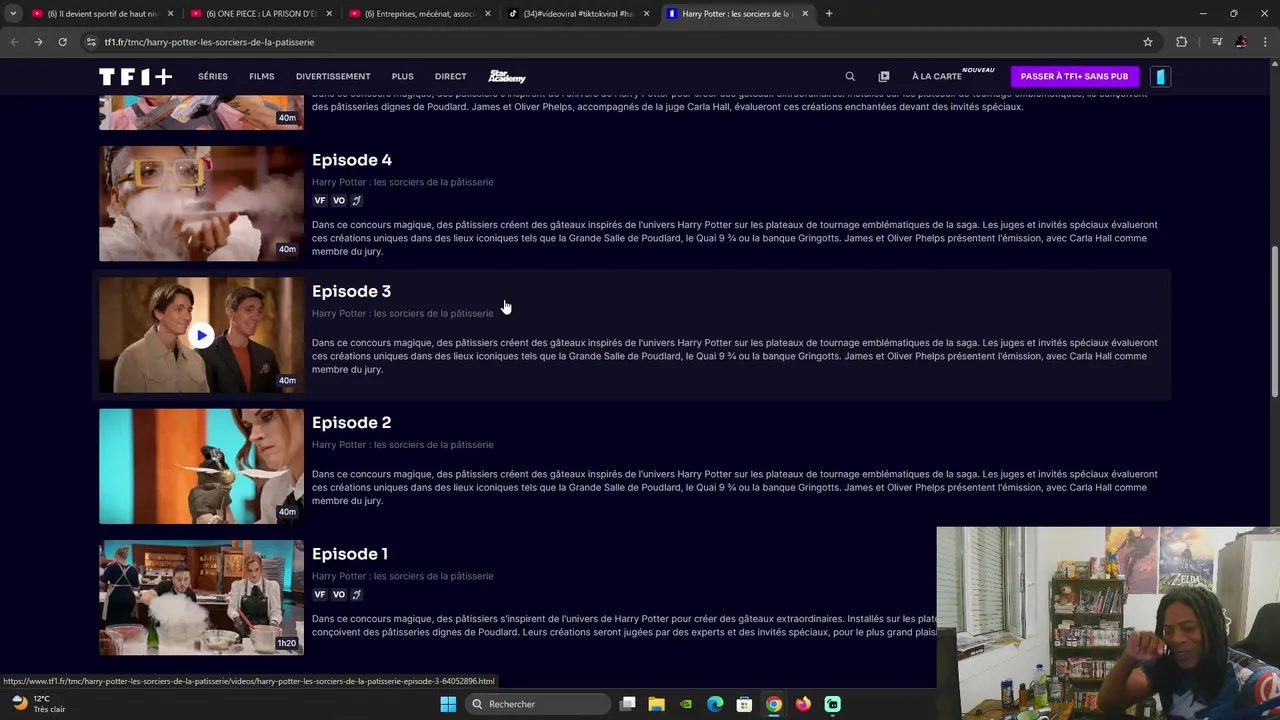Open the Streamlabs icon on the taskbar
Screen dimensions: 1280x720
832,704
